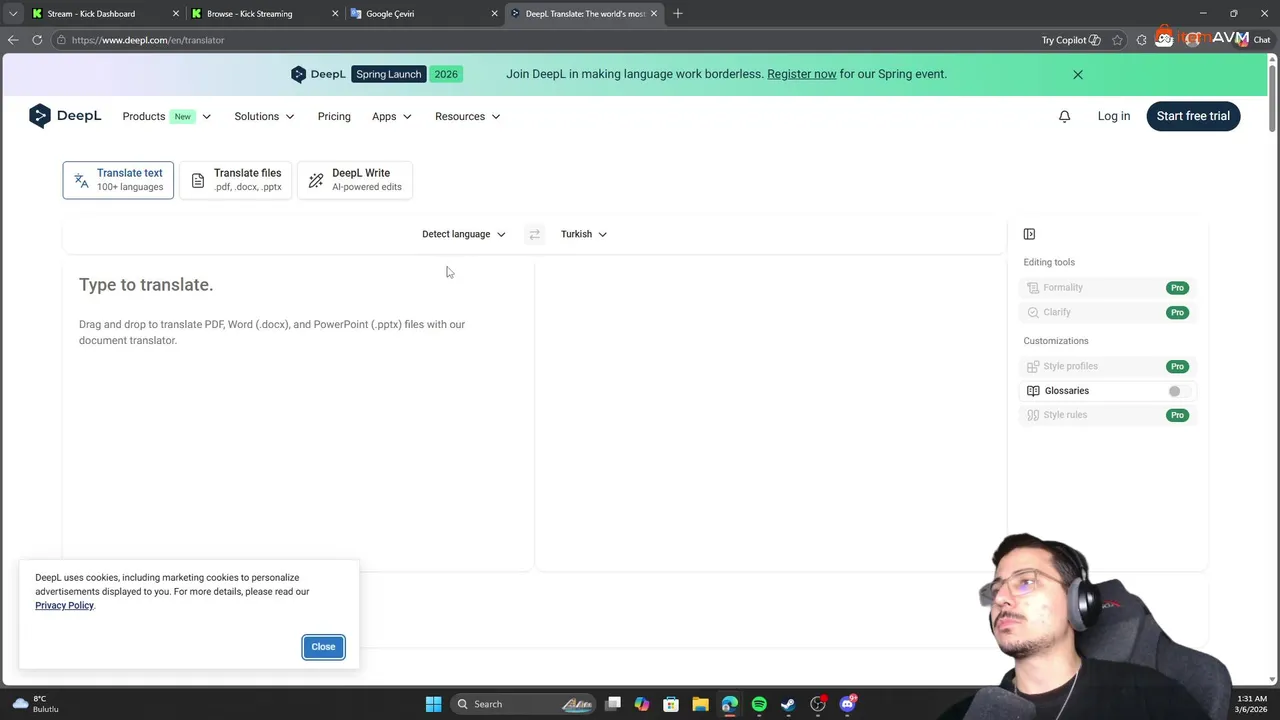Open File Explorer from the taskbar

tap(700, 704)
